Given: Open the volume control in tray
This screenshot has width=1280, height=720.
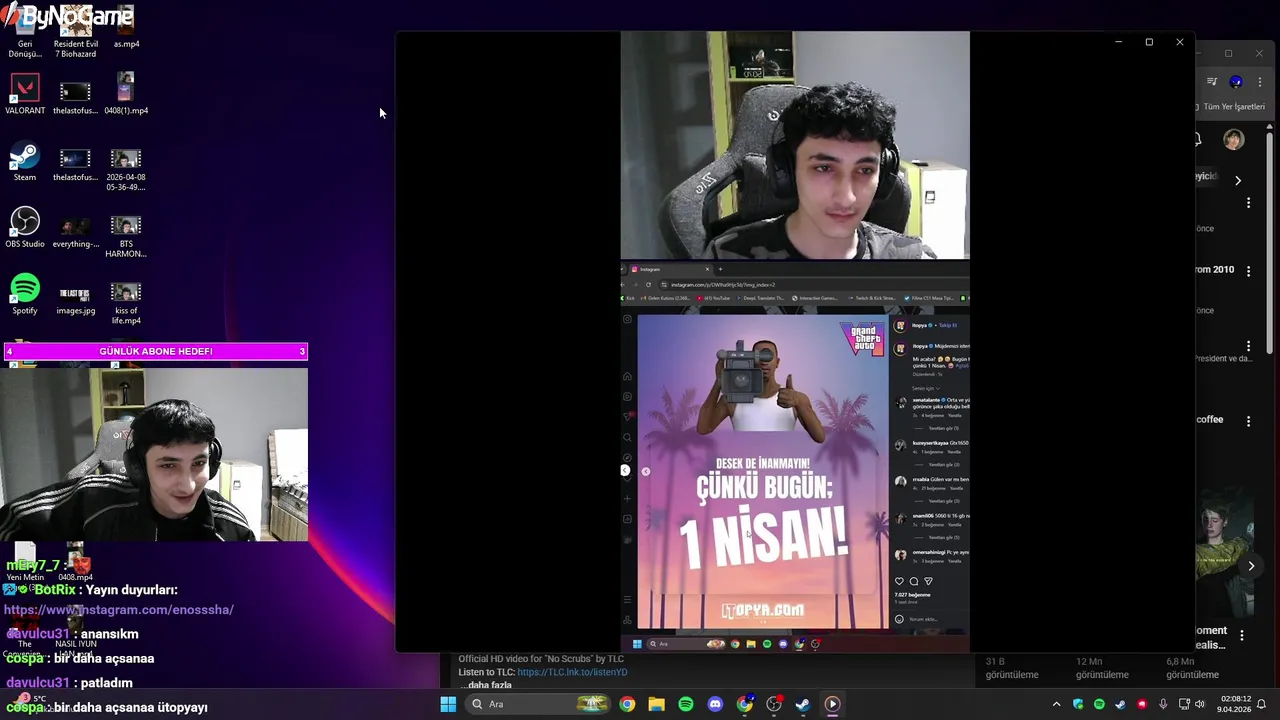Looking at the screenshot, I should point(1200,704).
